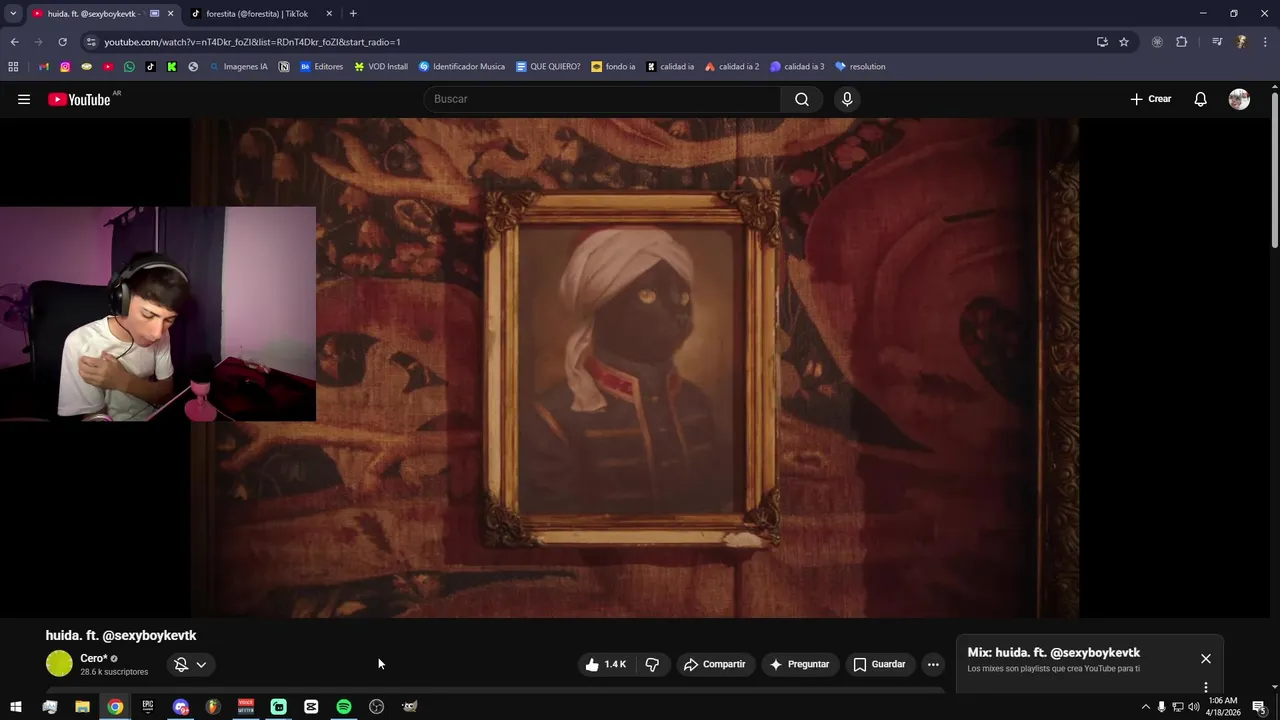Open YouTube notifications bell

[x=1200, y=99]
